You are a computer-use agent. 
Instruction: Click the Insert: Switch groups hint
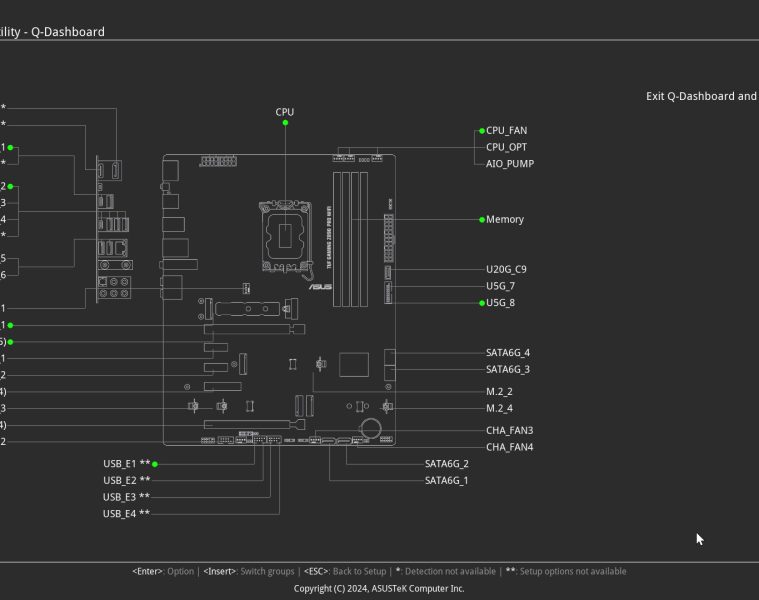[249, 571]
